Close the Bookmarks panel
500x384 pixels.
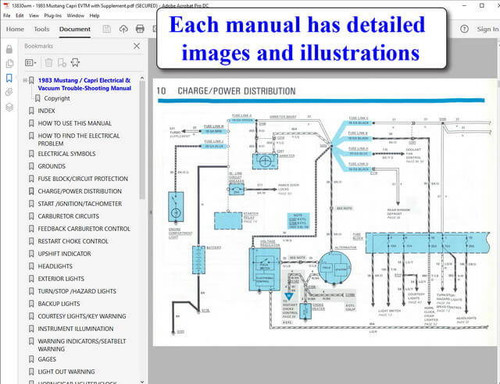coord(137,46)
